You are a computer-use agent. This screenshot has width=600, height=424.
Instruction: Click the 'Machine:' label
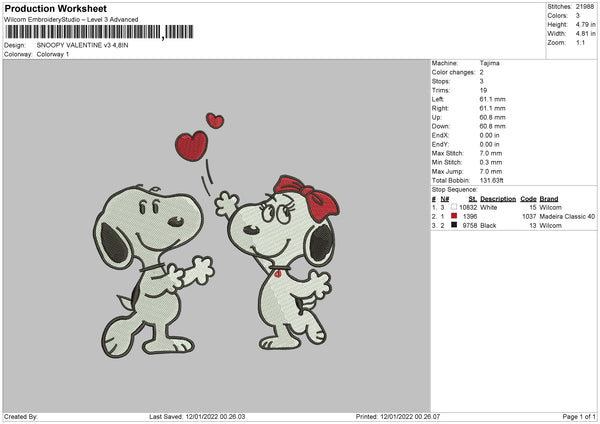[445, 63]
